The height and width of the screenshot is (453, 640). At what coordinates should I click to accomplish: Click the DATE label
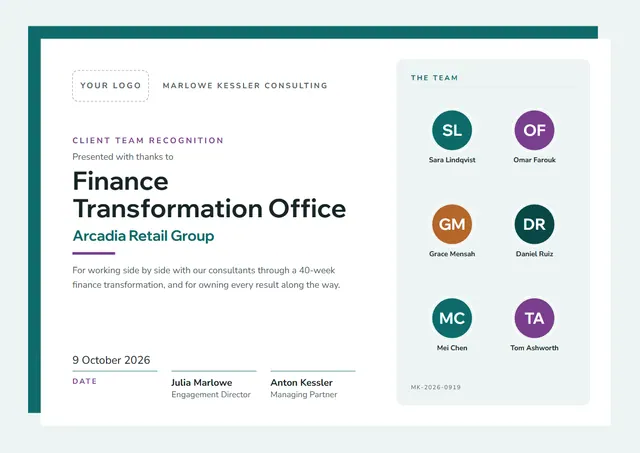click(x=84, y=381)
